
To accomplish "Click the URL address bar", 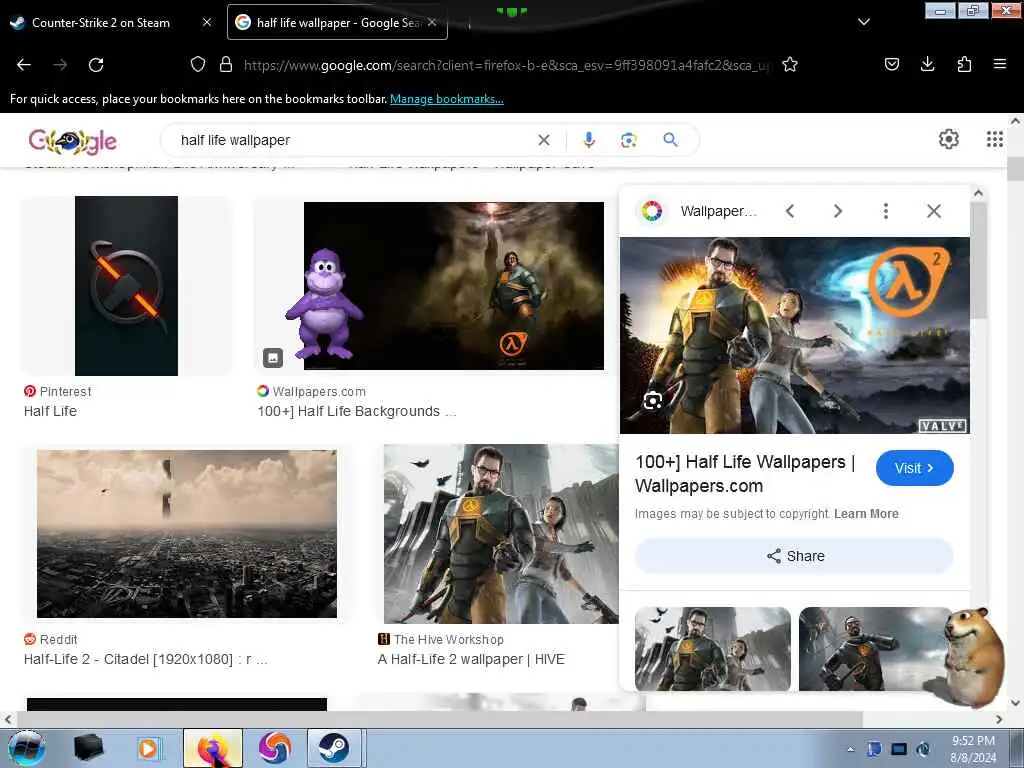I will (x=506, y=65).
